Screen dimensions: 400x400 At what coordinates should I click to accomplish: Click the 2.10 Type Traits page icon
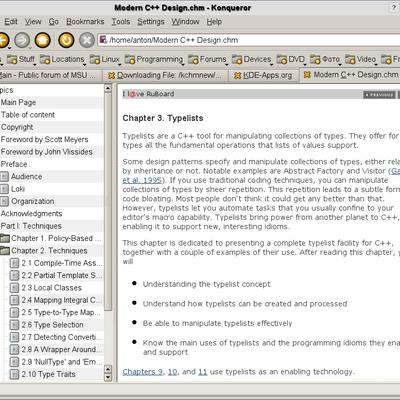(x=14, y=374)
